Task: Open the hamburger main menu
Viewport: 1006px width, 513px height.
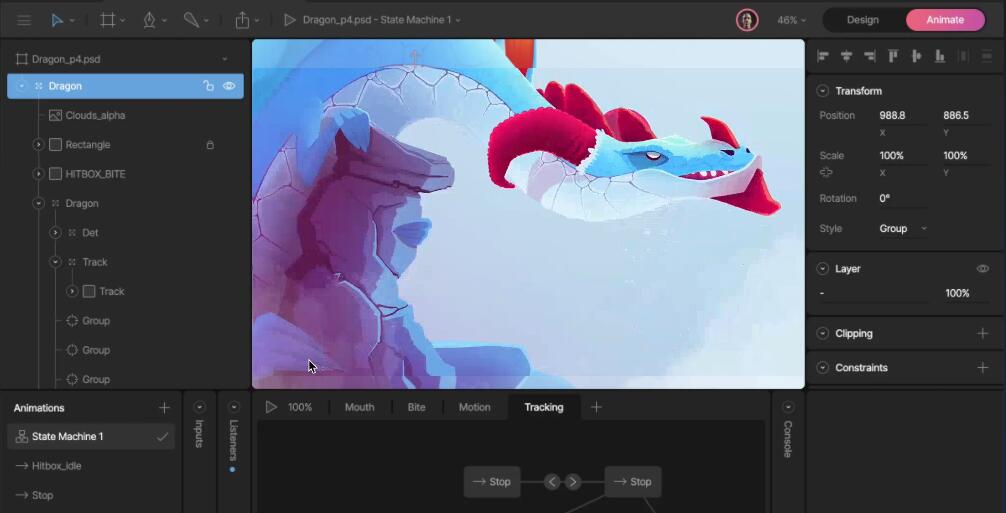Action: point(24,20)
